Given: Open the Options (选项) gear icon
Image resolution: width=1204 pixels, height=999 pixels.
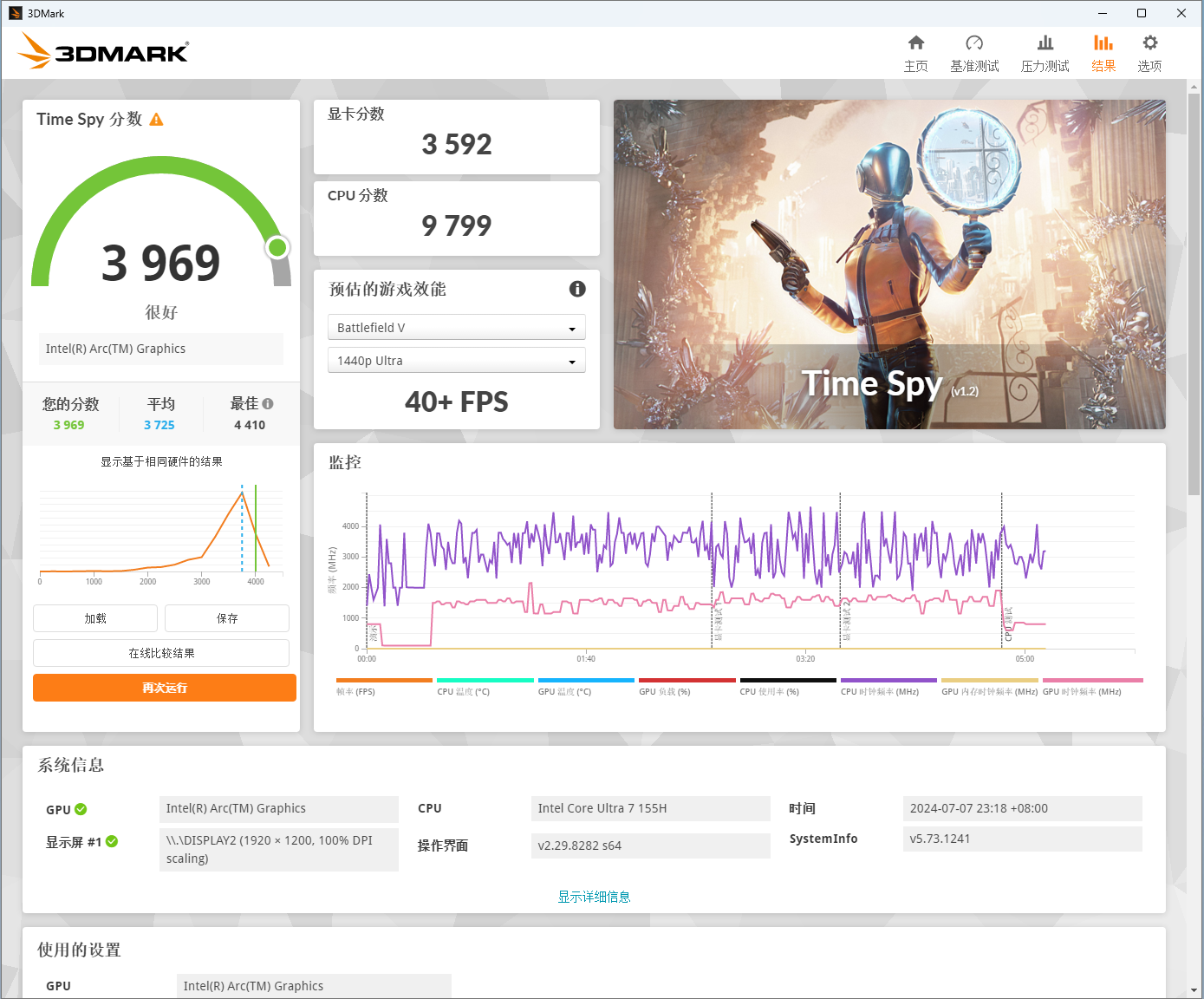Looking at the screenshot, I should tap(1150, 43).
